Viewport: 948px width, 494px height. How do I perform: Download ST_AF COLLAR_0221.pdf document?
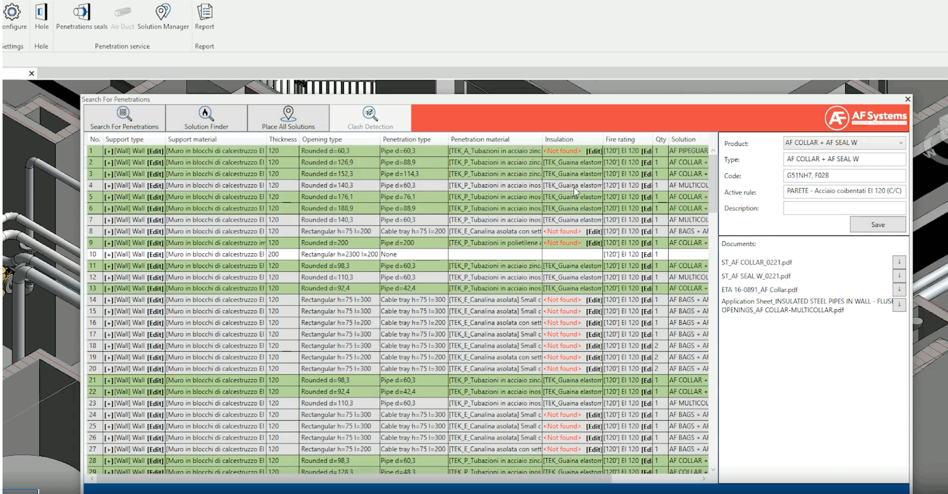[899, 262]
